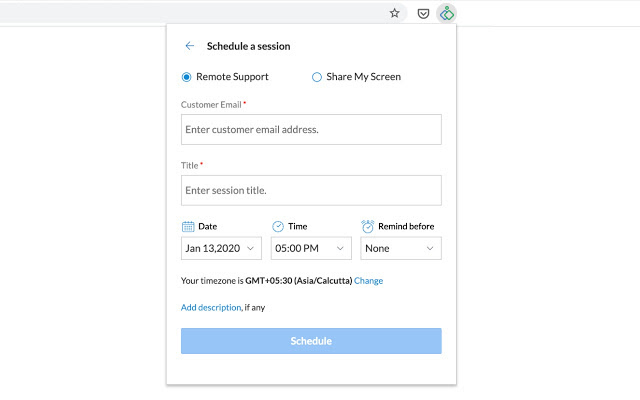Open the Pocket extension icon

point(423,13)
